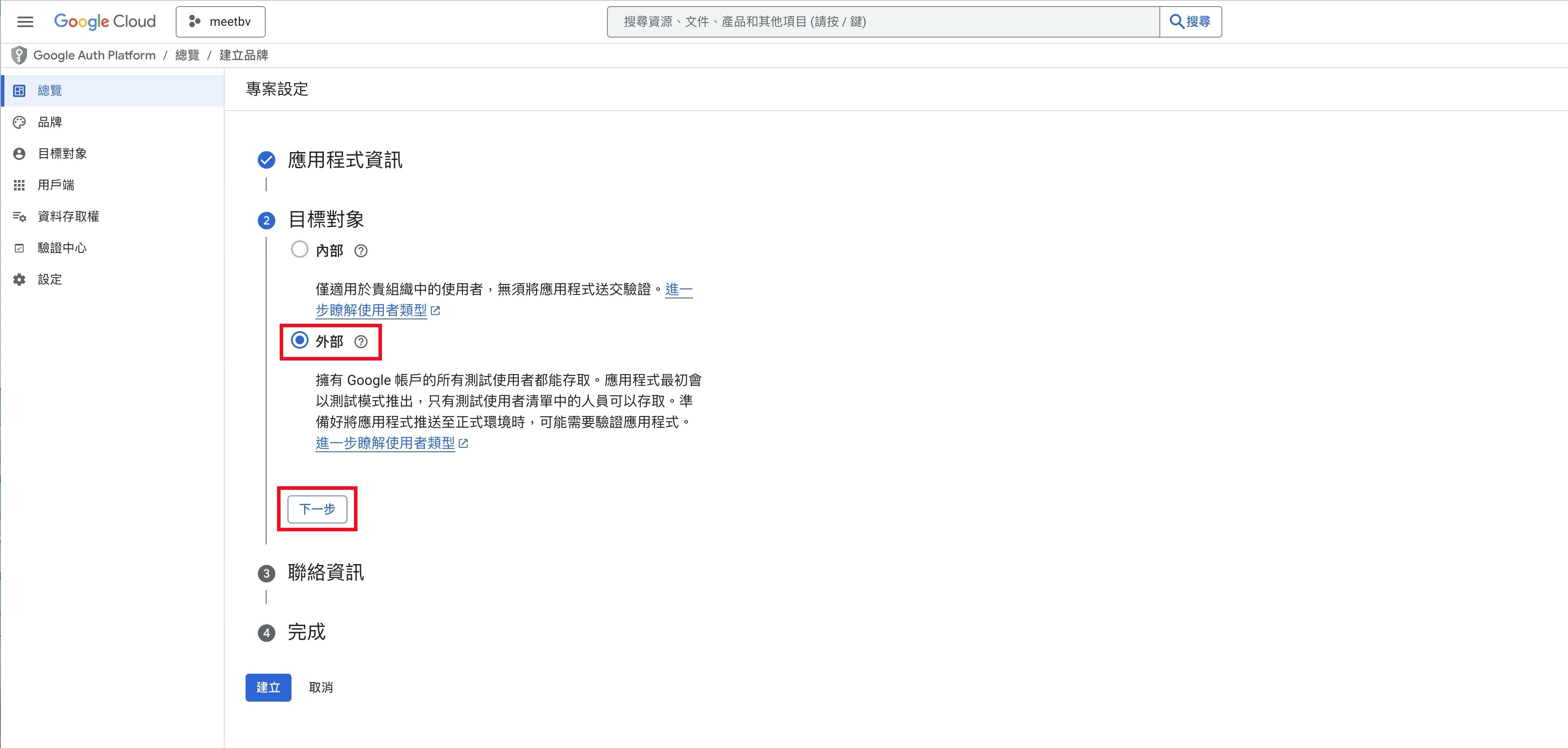Expand the 聯絡資訊 step header
This screenshot has height=748, width=1568.
coord(326,573)
